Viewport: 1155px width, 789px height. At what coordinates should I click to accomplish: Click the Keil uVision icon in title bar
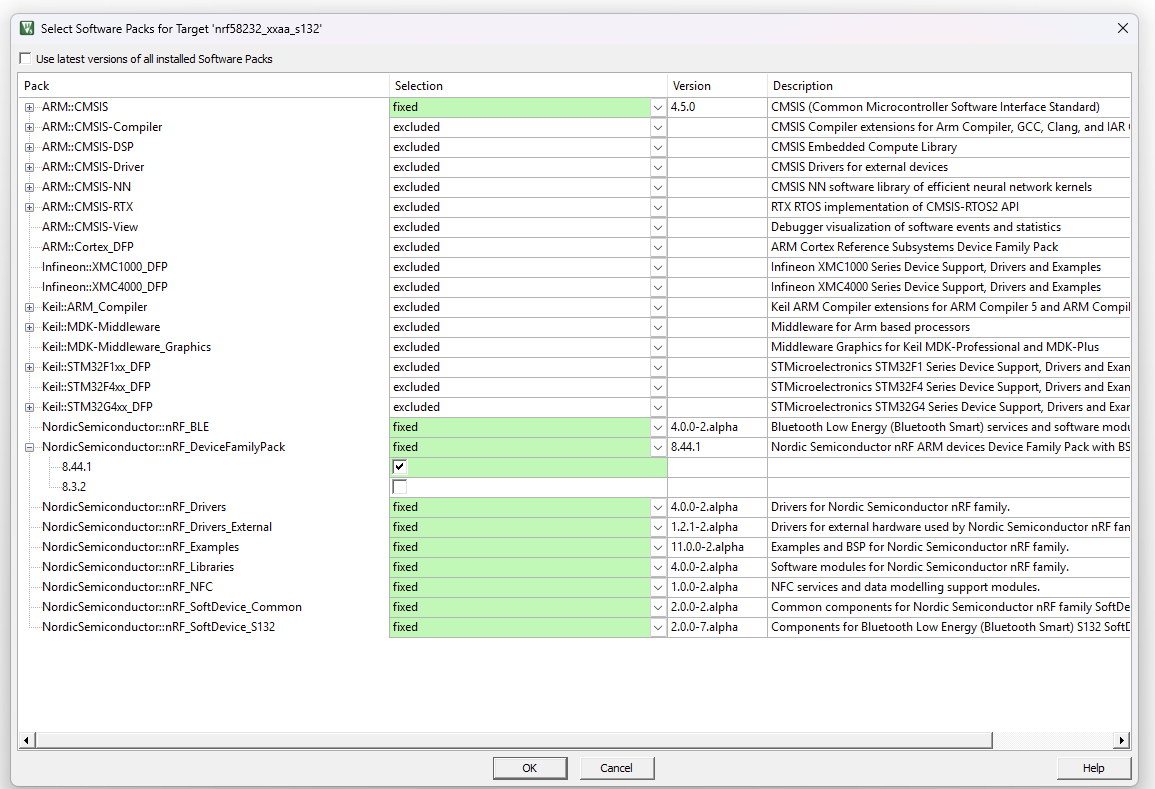27,28
